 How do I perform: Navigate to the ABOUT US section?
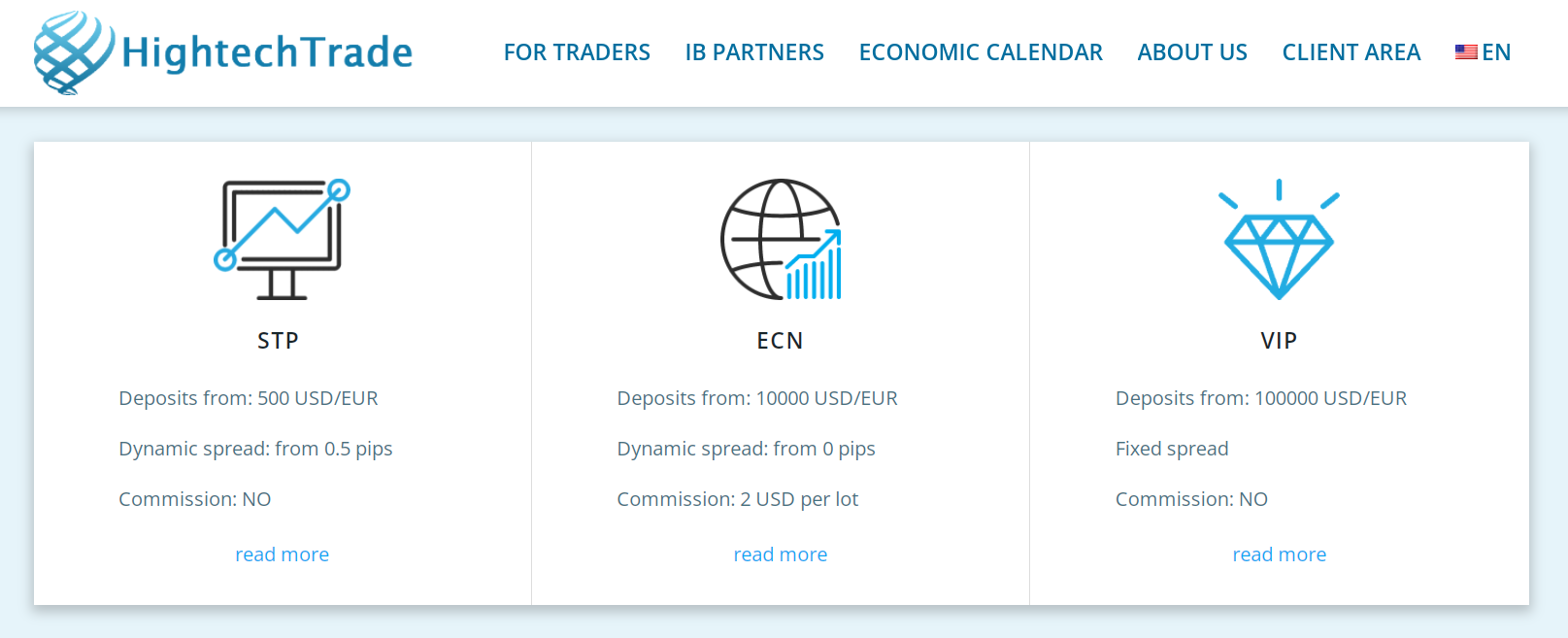click(1192, 52)
